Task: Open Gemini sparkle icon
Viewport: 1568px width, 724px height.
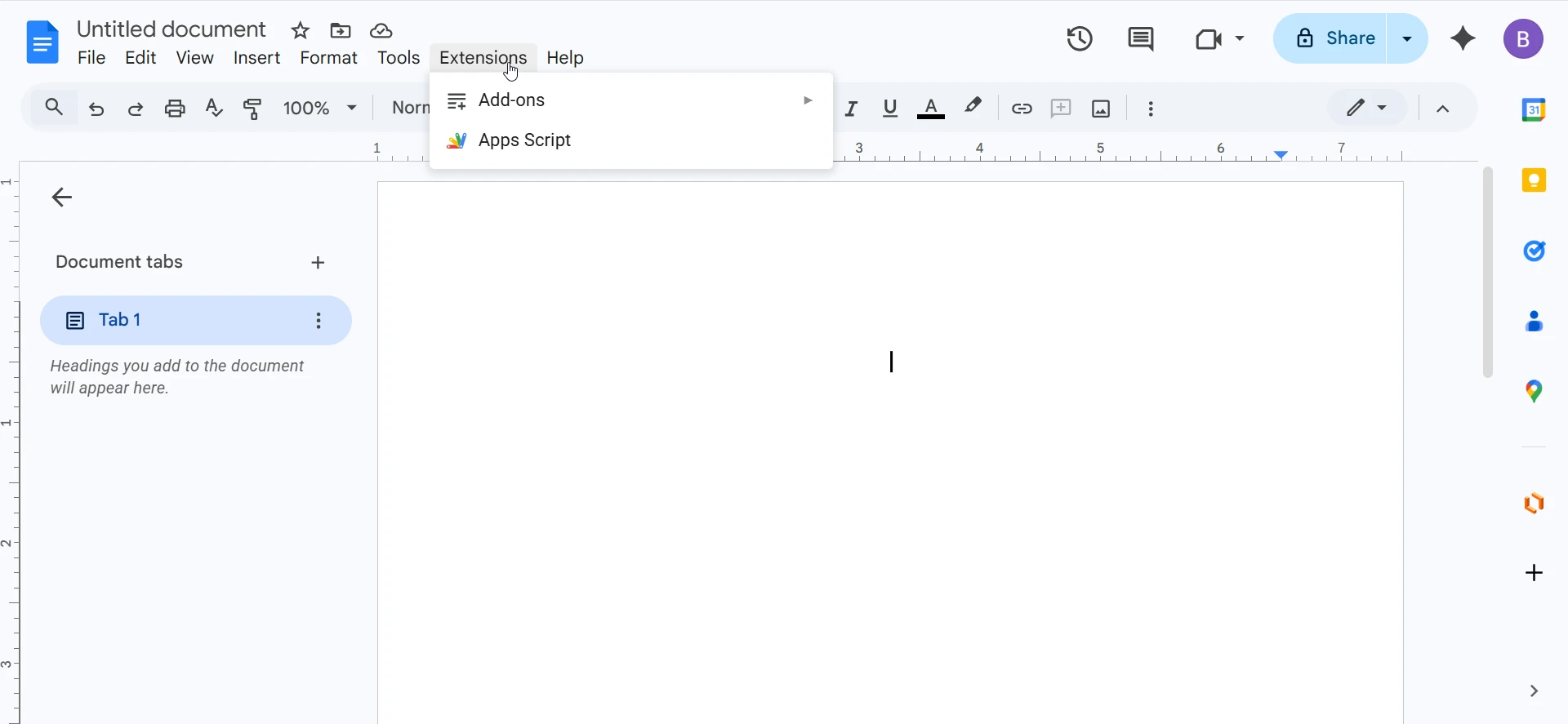Action: [1463, 38]
